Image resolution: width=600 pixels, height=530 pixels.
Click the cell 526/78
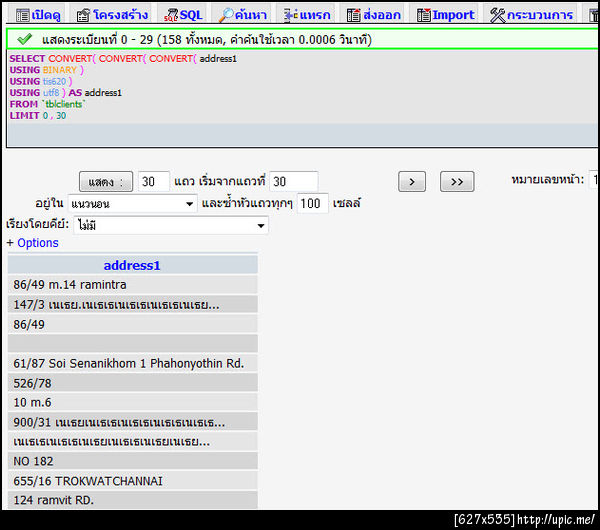click(x=132, y=383)
